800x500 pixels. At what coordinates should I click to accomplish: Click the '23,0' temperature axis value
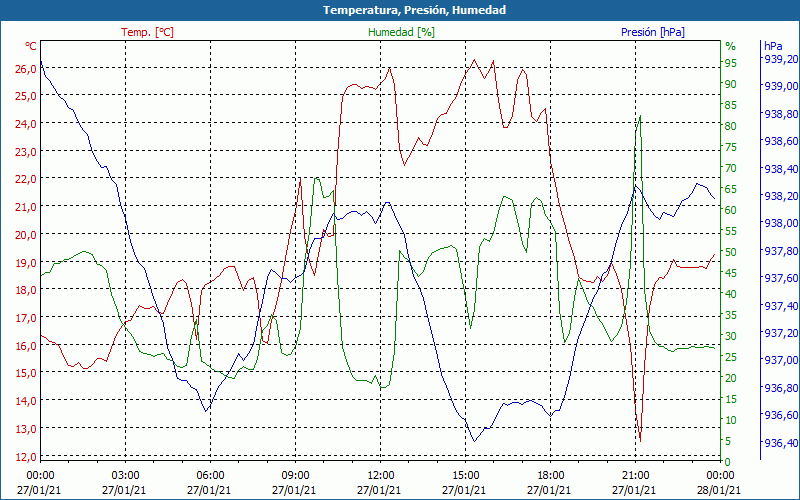[26, 152]
